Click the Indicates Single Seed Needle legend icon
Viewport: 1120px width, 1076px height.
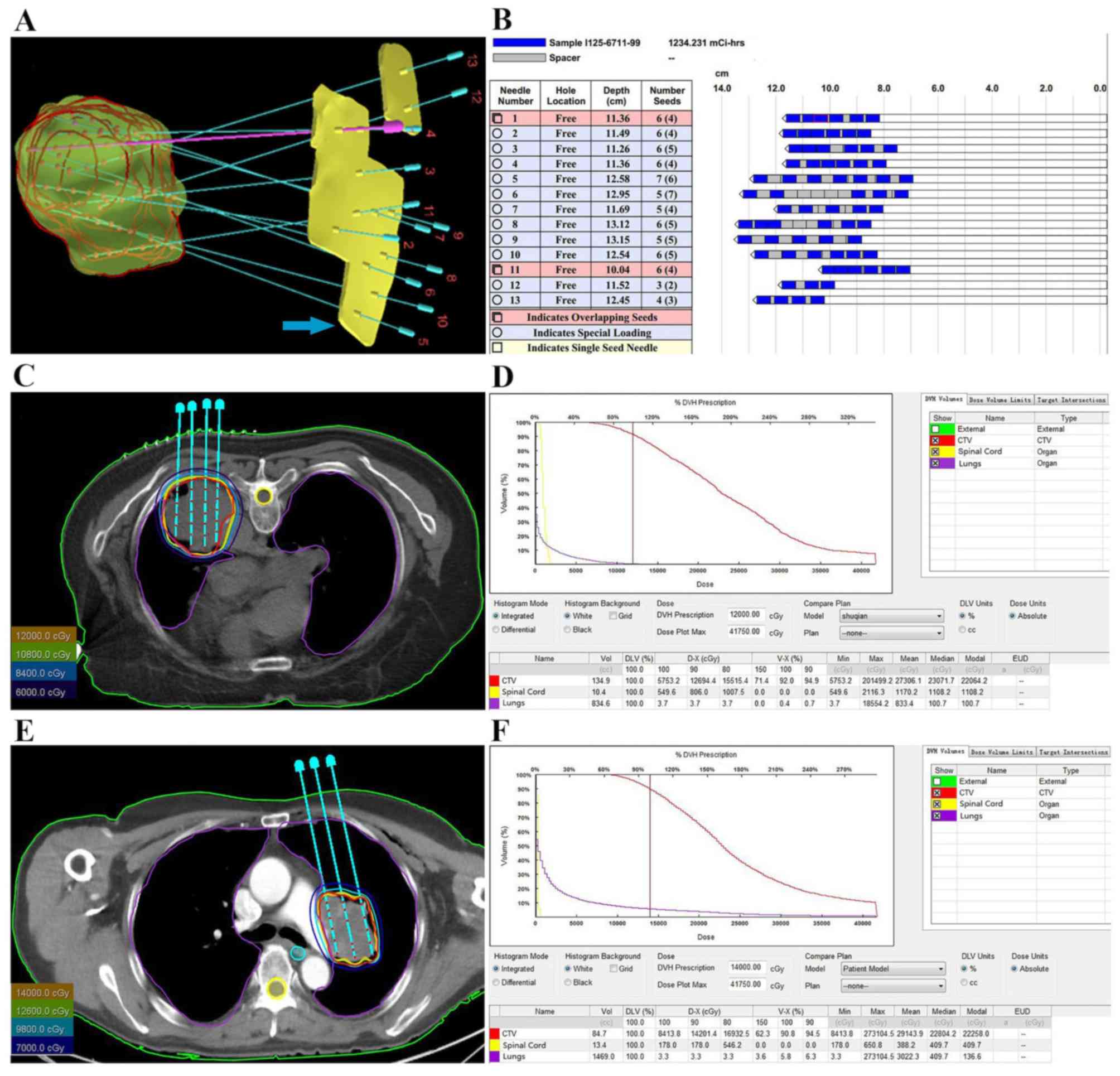(498, 348)
